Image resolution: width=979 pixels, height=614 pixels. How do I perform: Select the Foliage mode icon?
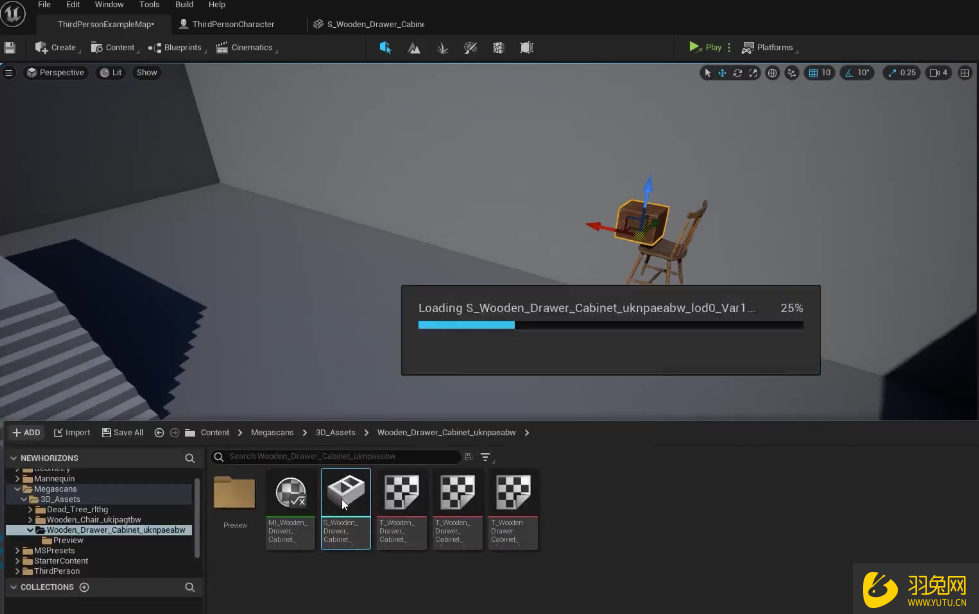pos(442,47)
